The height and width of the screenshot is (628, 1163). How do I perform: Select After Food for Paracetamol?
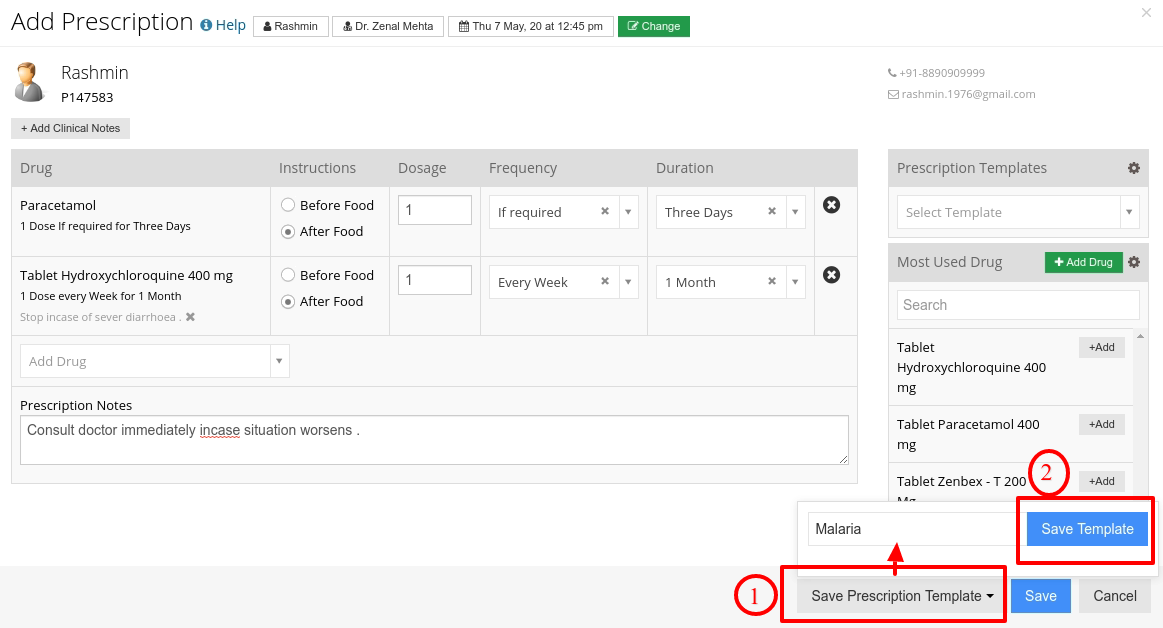(288, 231)
